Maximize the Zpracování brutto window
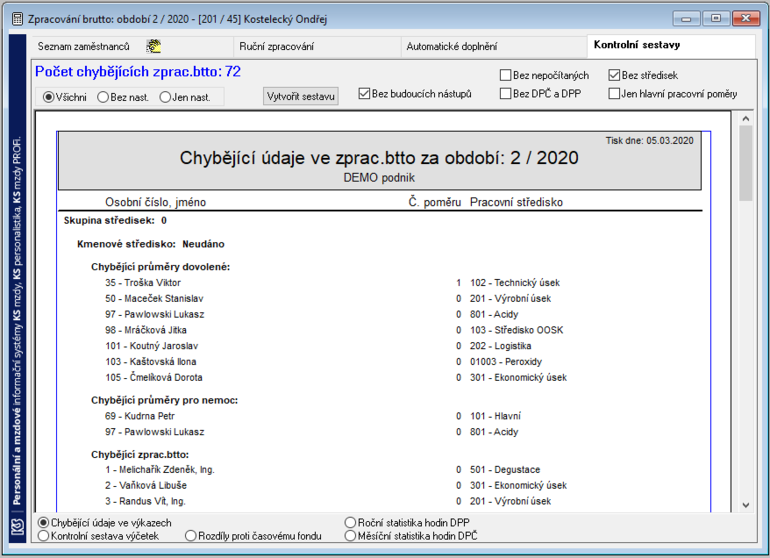The width and height of the screenshot is (770, 558). click(x=716, y=19)
